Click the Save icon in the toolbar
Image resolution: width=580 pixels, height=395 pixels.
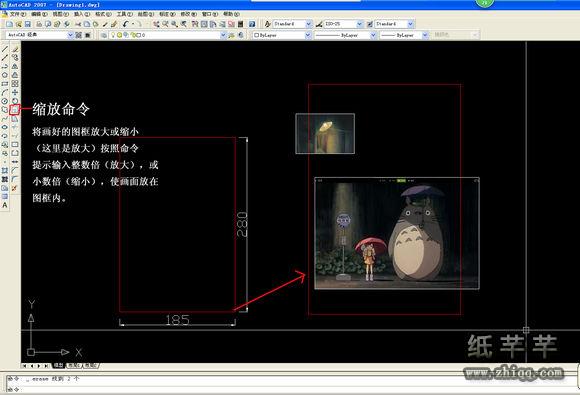tap(28, 24)
